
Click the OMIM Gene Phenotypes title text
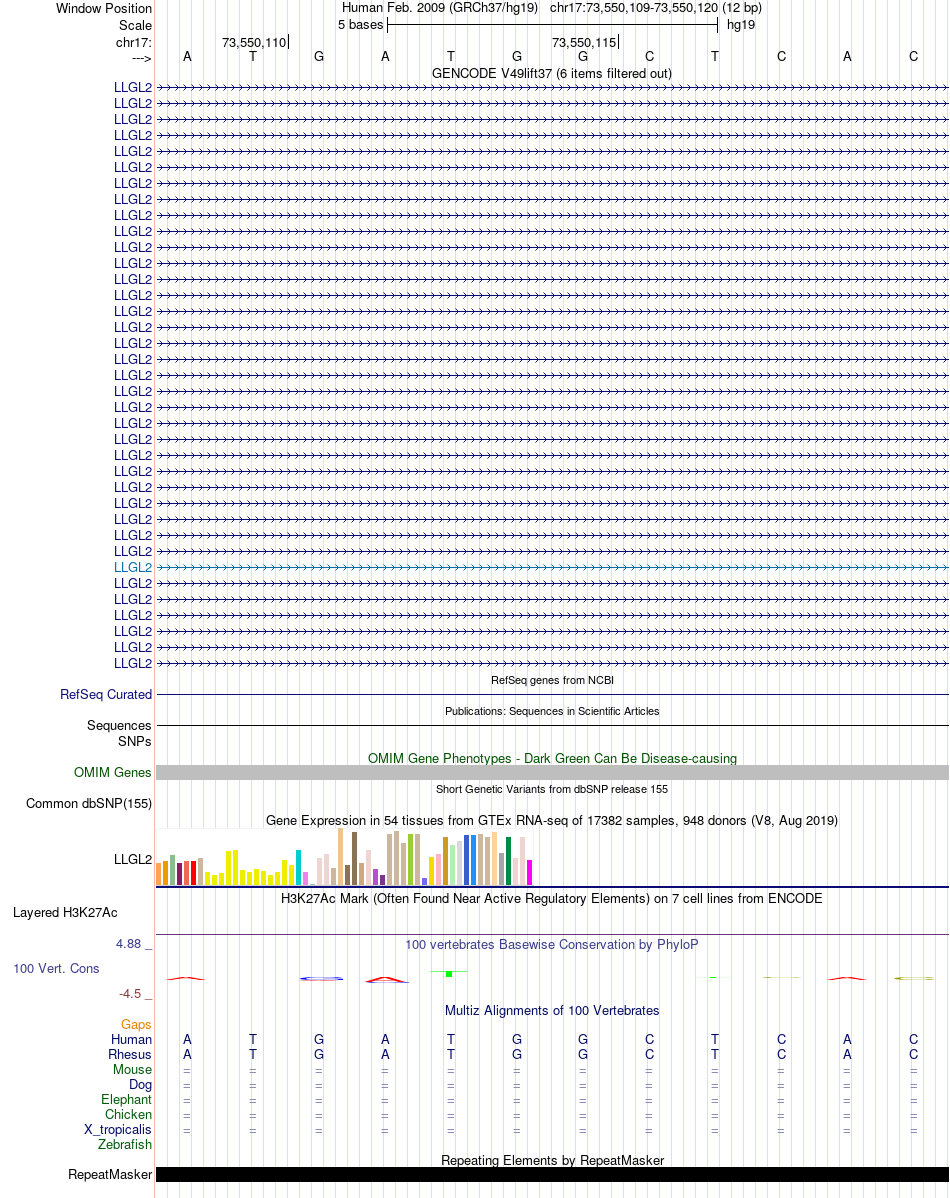(553, 759)
